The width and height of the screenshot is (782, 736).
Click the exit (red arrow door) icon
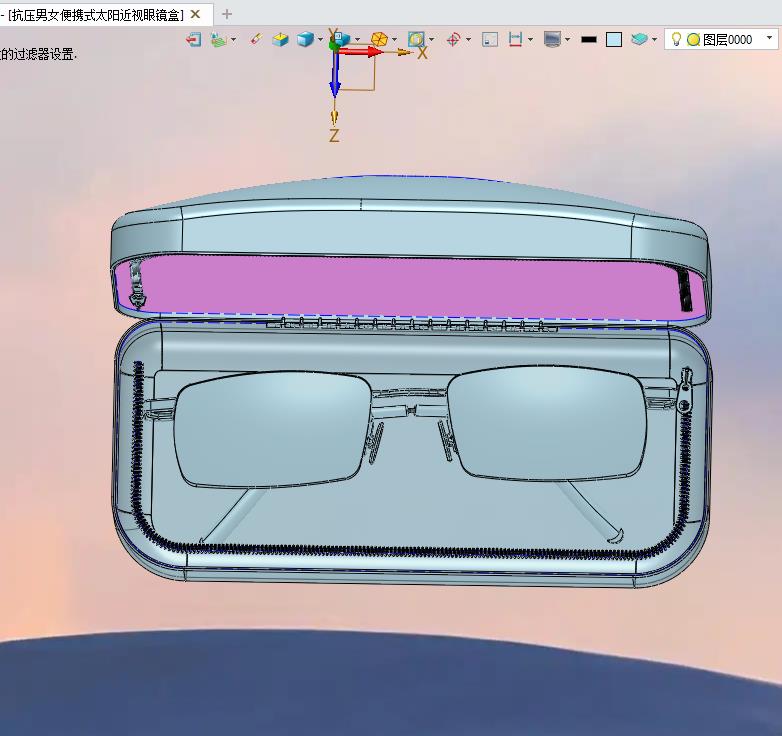click(194, 39)
